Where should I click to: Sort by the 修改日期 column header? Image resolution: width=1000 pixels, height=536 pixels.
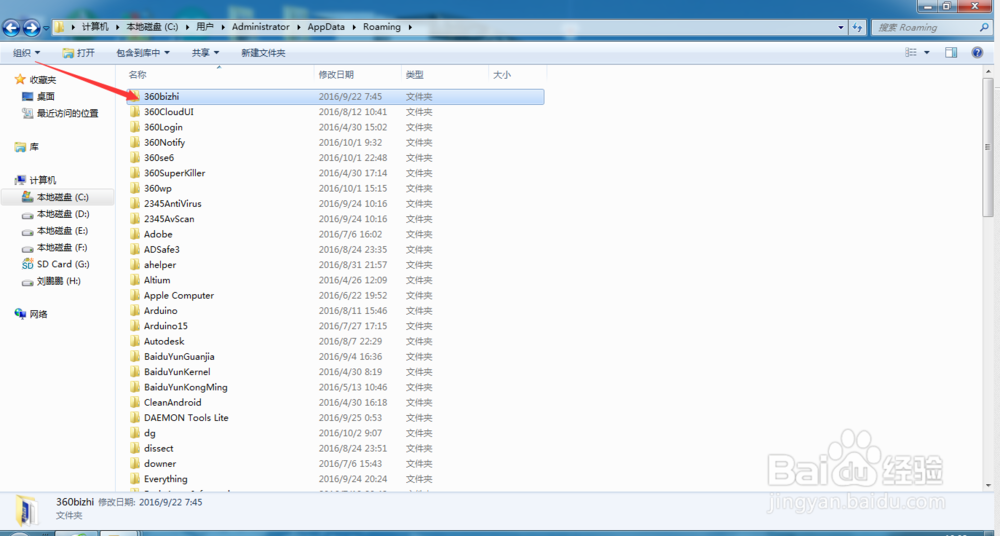pyautogui.click(x=336, y=75)
